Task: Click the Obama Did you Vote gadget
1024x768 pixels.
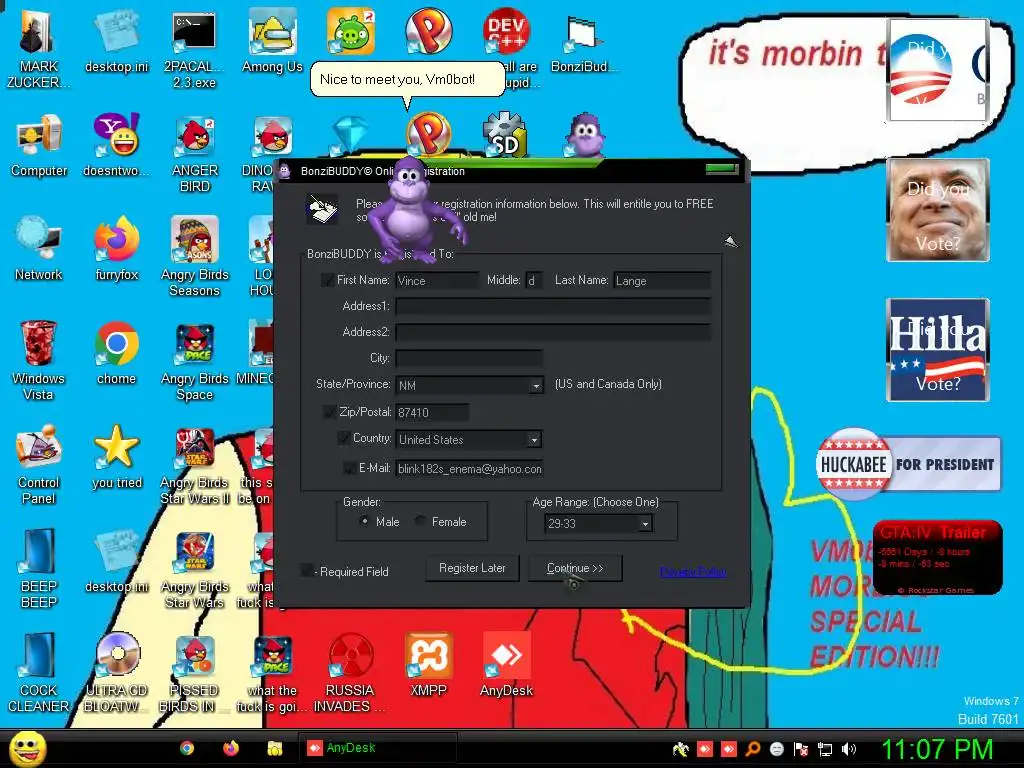Action: coord(936,70)
